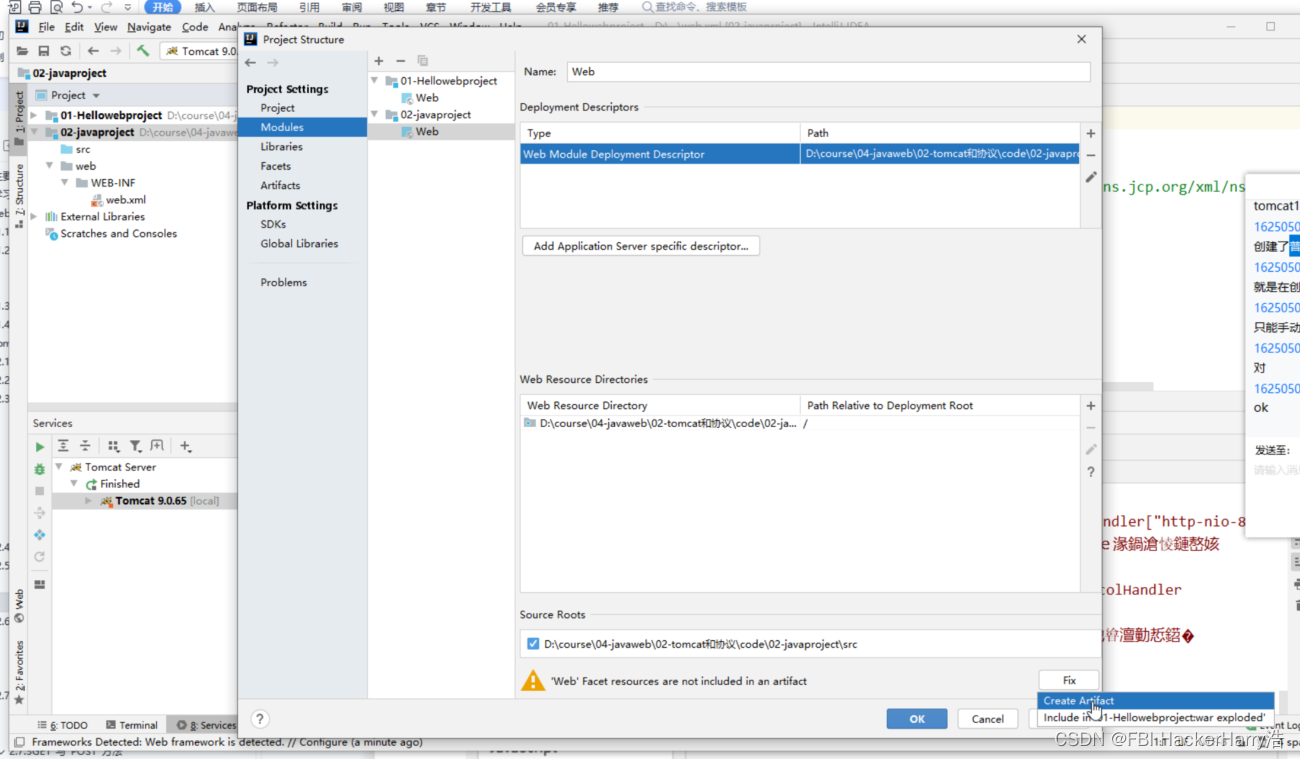Expand all in the Services panel
1300x759 pixels.
63,446
